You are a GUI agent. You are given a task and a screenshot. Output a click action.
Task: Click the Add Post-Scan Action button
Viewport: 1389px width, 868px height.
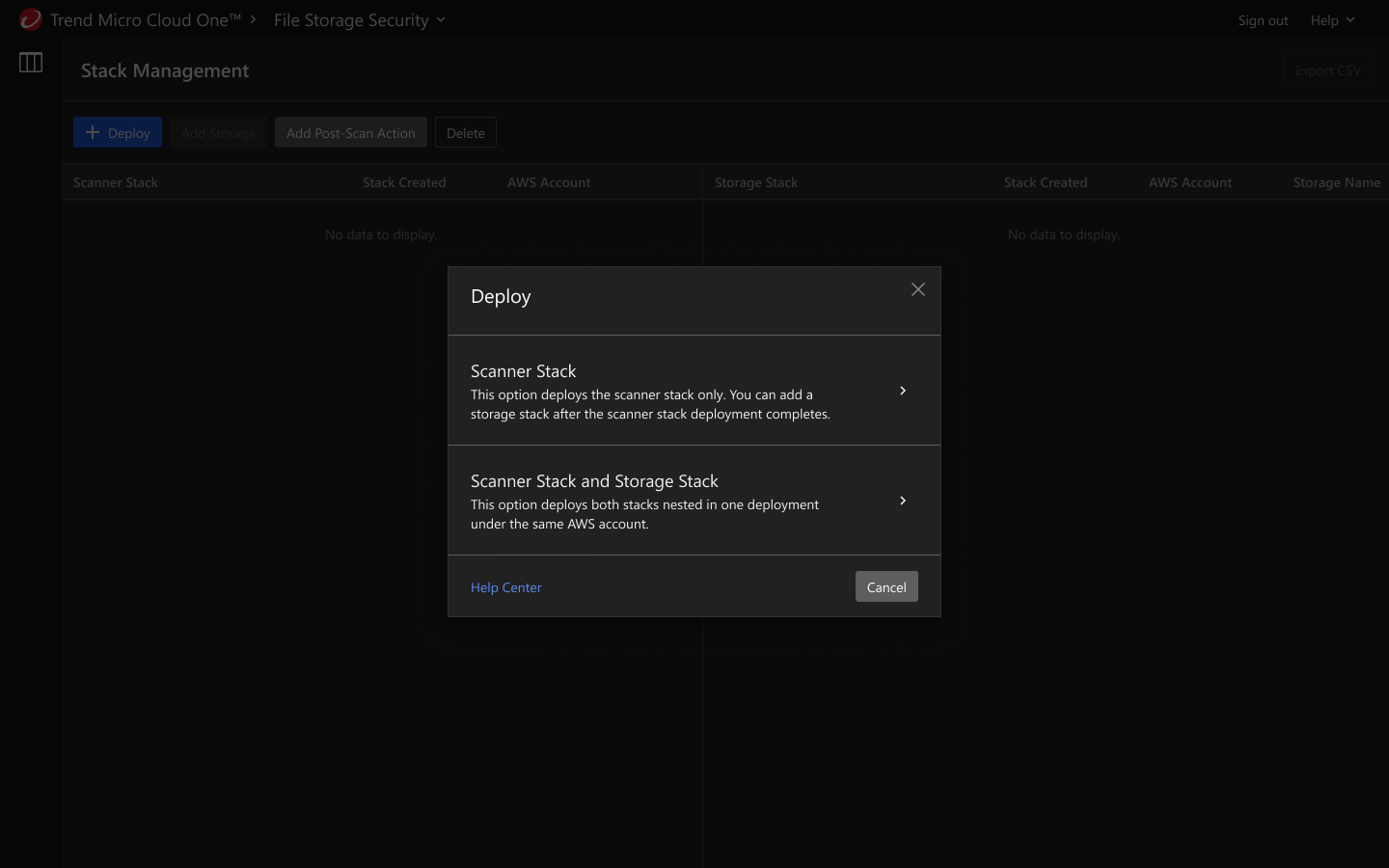pos(350,133)
